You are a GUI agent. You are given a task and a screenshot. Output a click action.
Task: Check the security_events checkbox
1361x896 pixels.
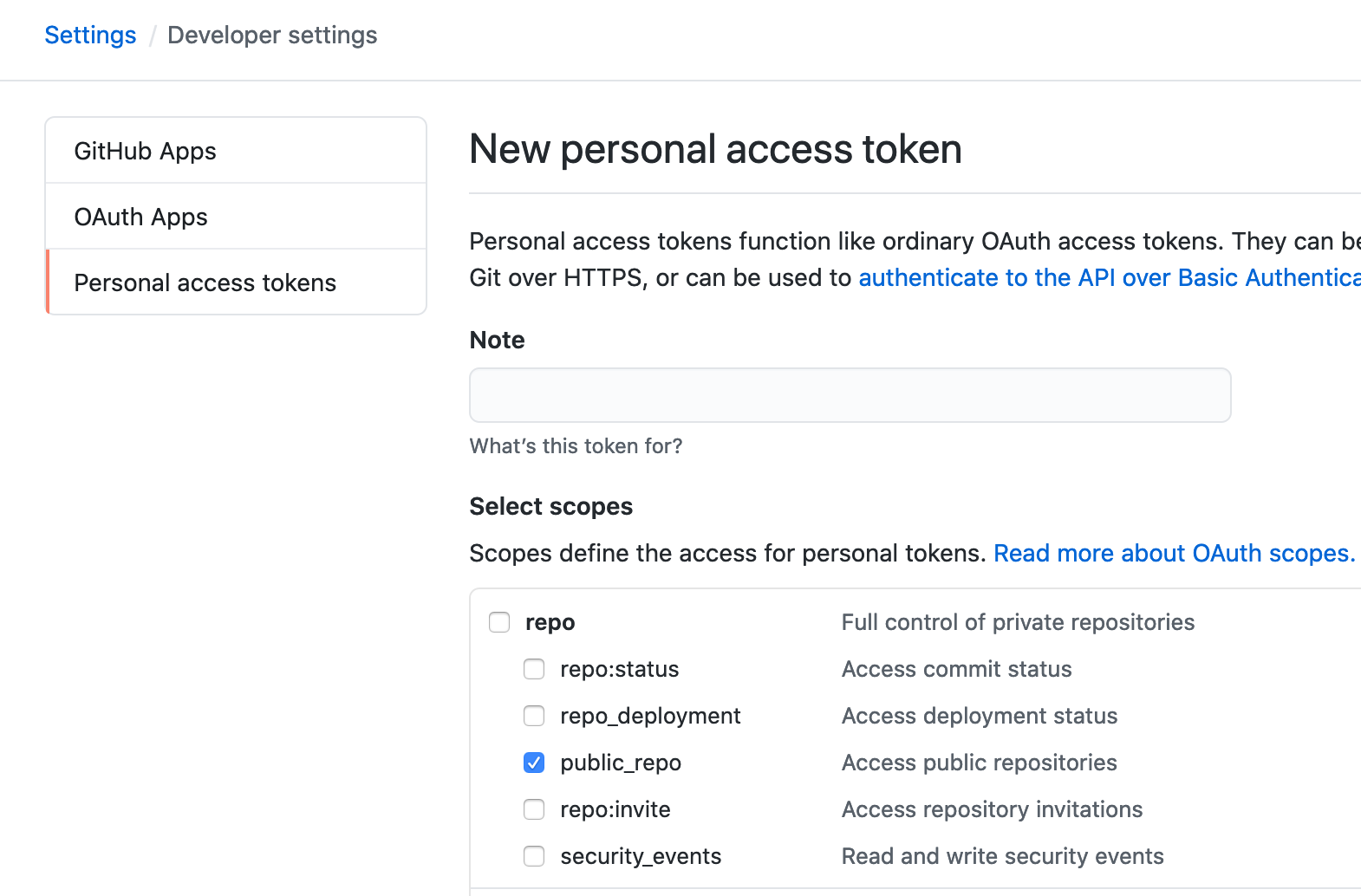(x=534, y=856)
